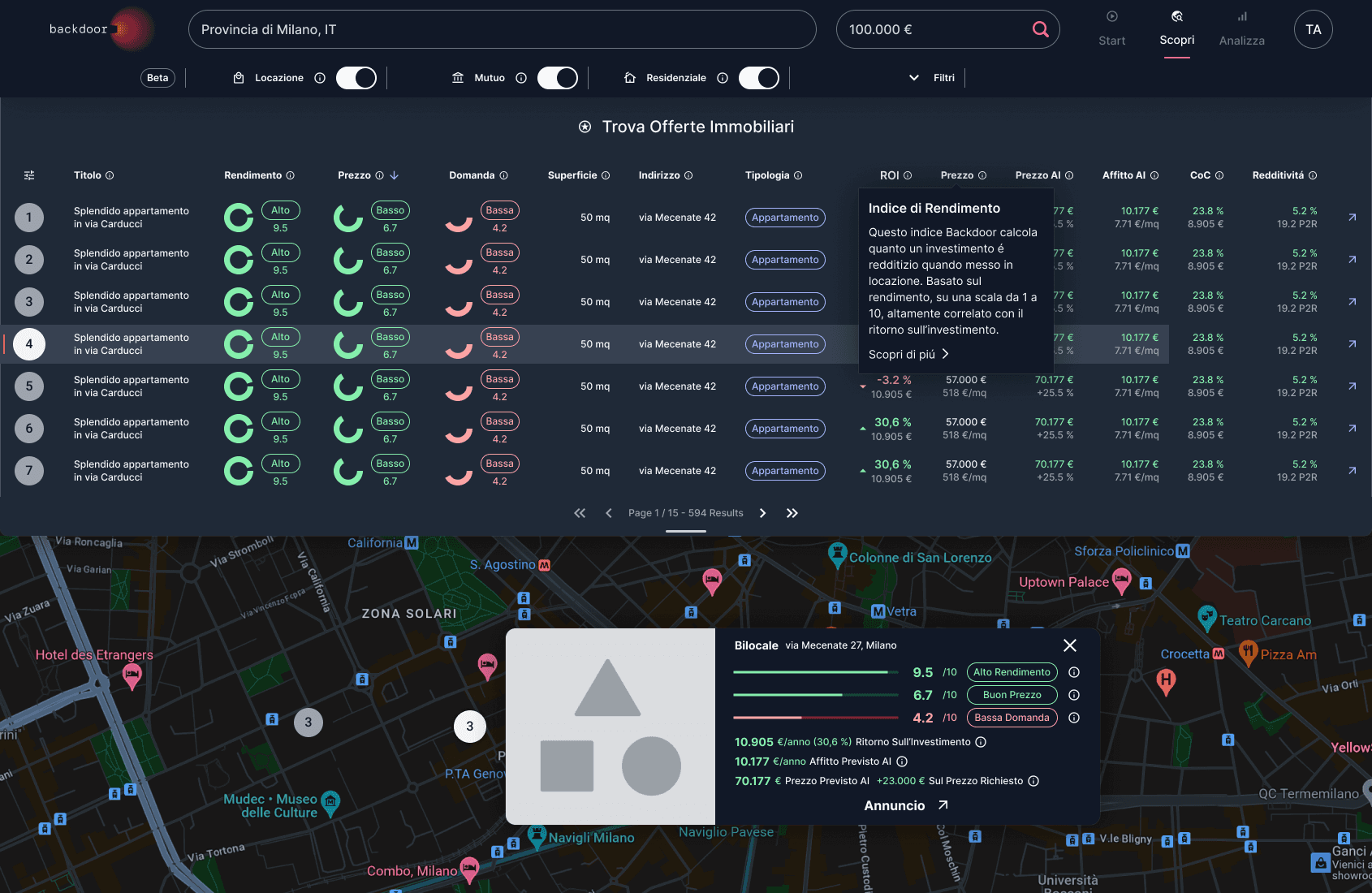Click info icon next to Bassa Domanda badge
The image size is (1372, 893).
[1074, 718]
